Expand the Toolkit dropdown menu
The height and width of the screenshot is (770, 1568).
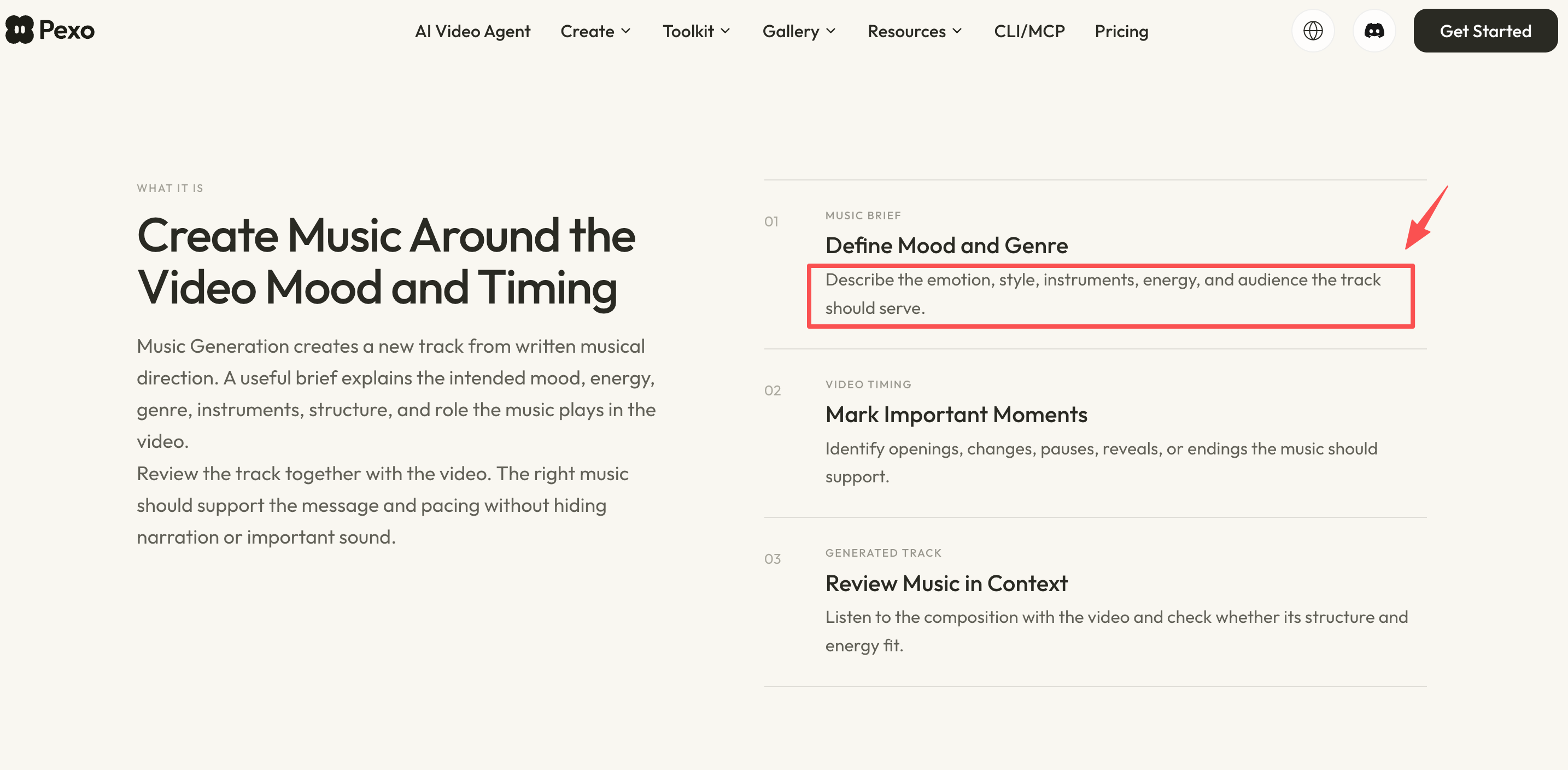(x=697, y=31)
